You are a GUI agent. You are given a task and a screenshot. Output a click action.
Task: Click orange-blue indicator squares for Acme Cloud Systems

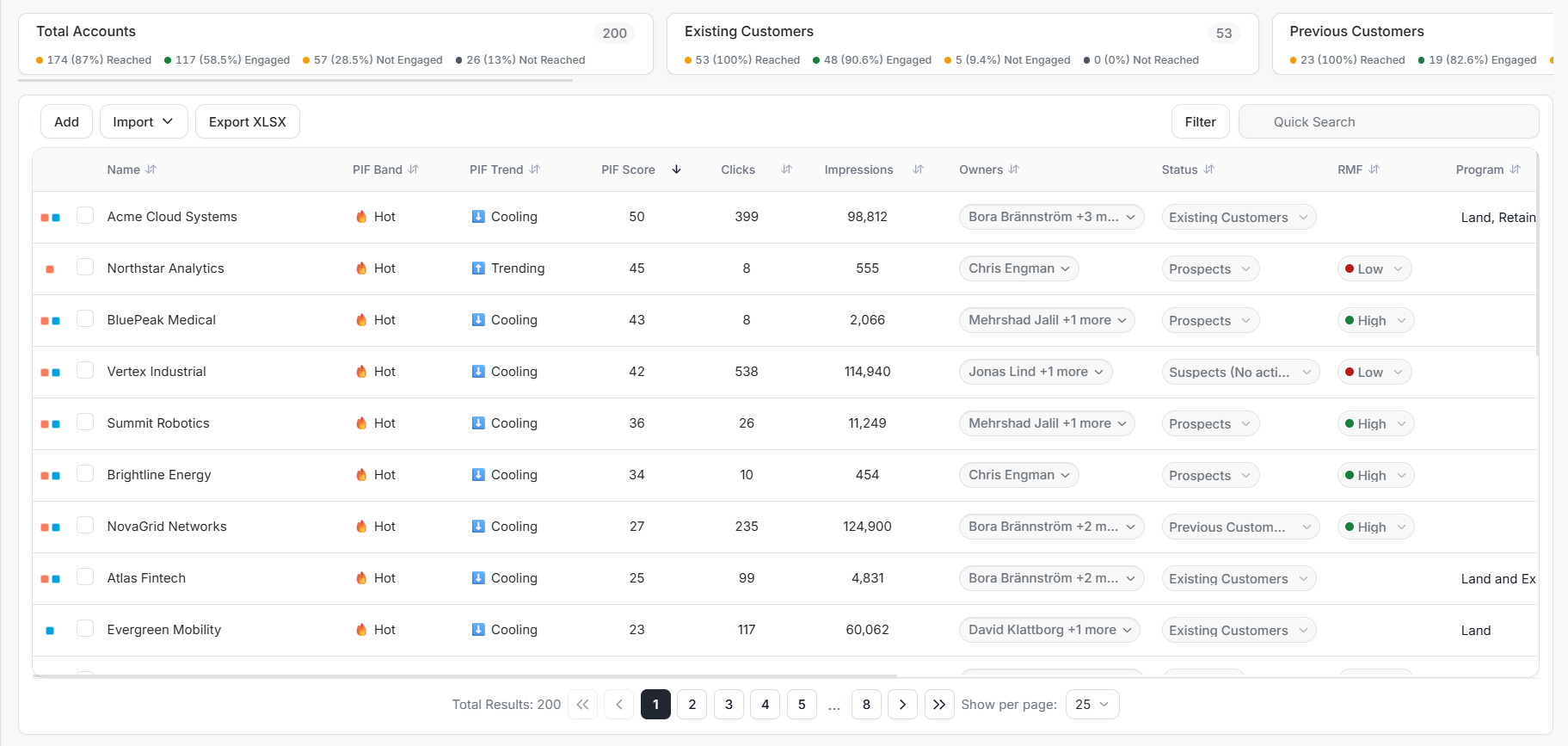pos(50,218)
